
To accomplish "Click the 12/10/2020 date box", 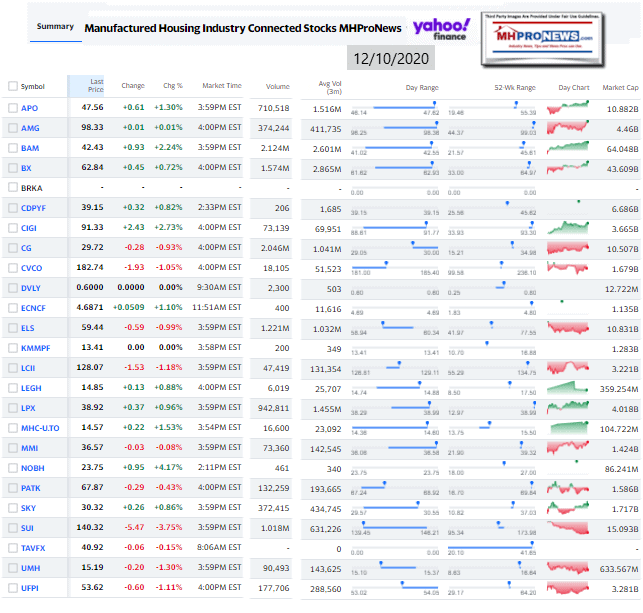I will tap(391, 58).
